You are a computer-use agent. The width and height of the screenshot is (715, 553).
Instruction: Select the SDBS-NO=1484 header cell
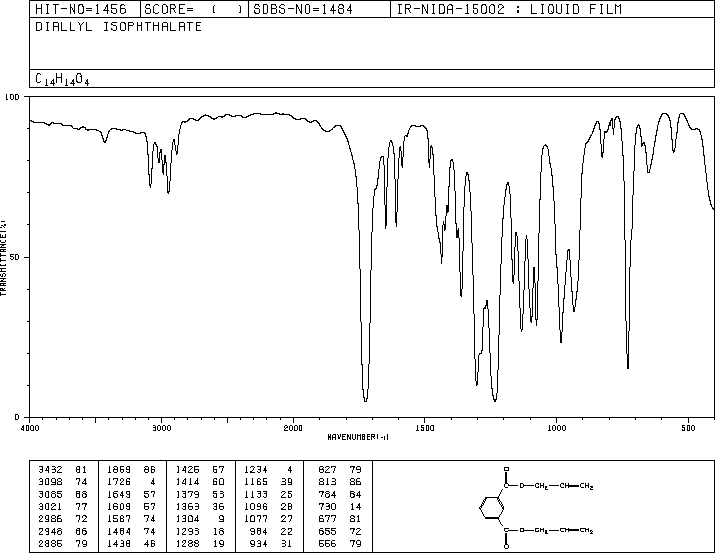(319, 9)
